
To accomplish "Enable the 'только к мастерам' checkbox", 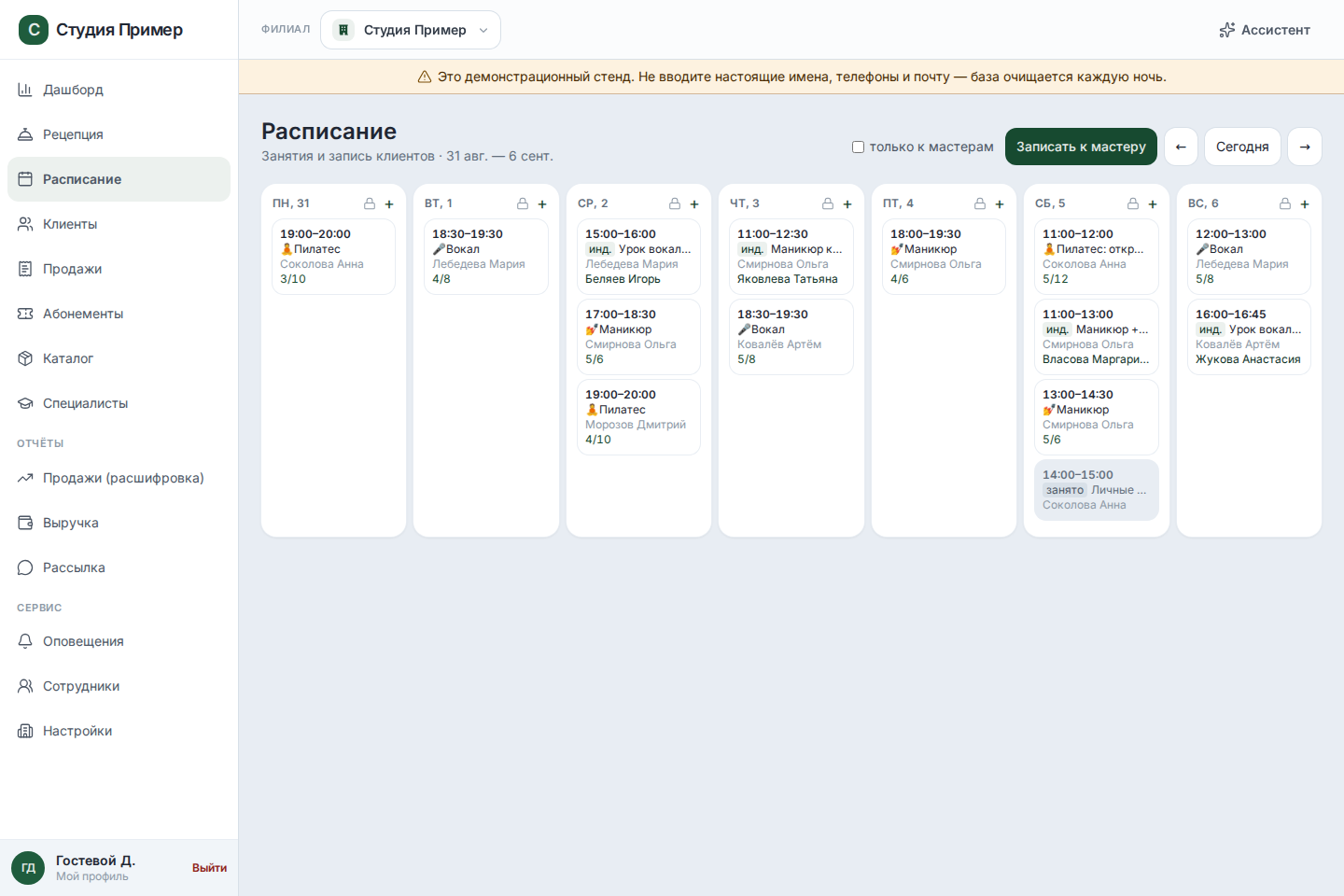I will coord(858,147).
